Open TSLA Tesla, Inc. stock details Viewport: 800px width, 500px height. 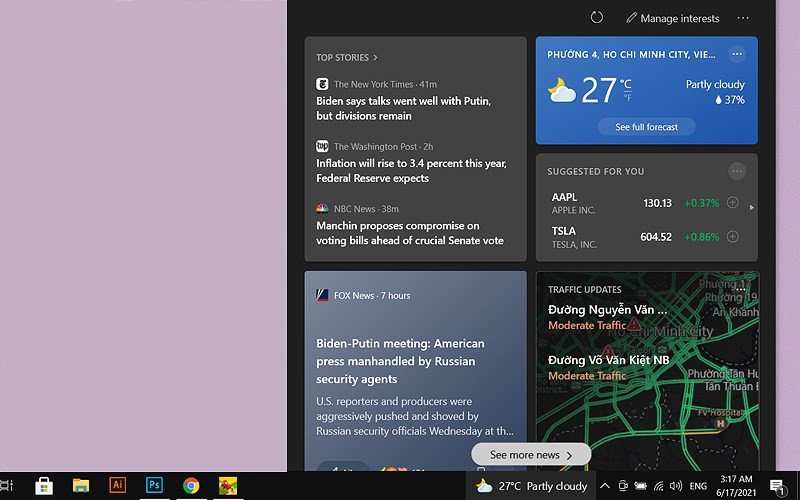[x=574, y=237]
